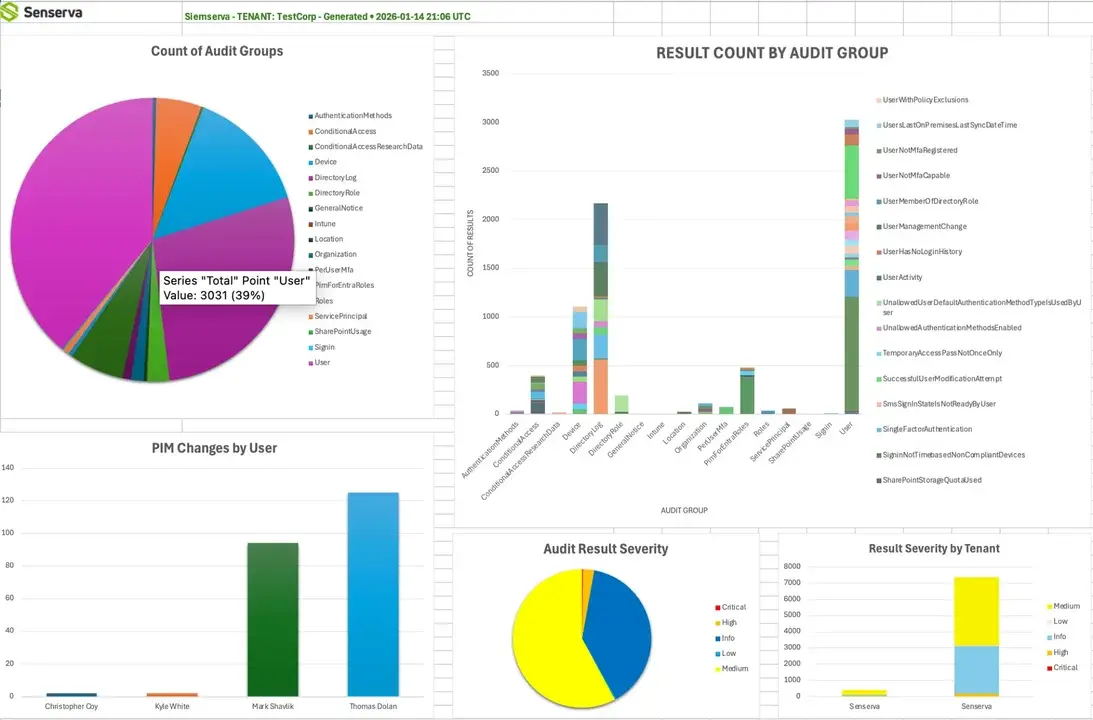Select the Medium severity yellow swatch

[1047, 605]
